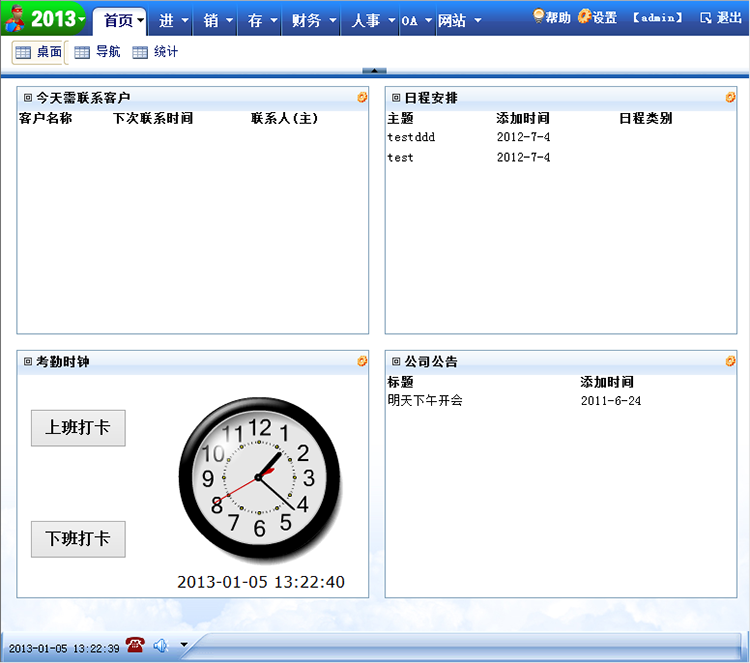The height and width of the screenshot is (663, 750).
Task: Collapse the 日程安排 panel square toggle
Action: [x=396, y=98]
